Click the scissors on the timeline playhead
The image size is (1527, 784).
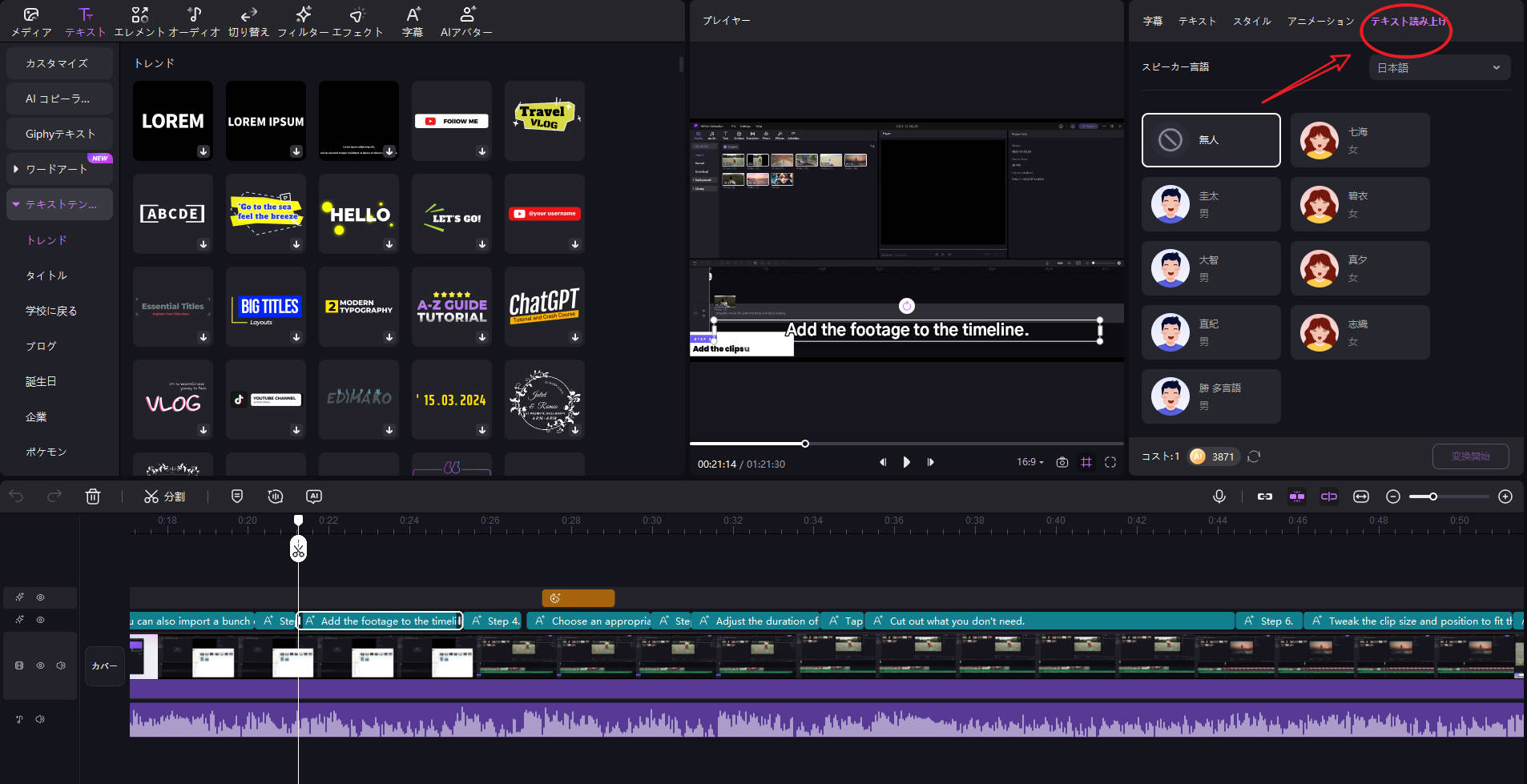pos(298,549)
